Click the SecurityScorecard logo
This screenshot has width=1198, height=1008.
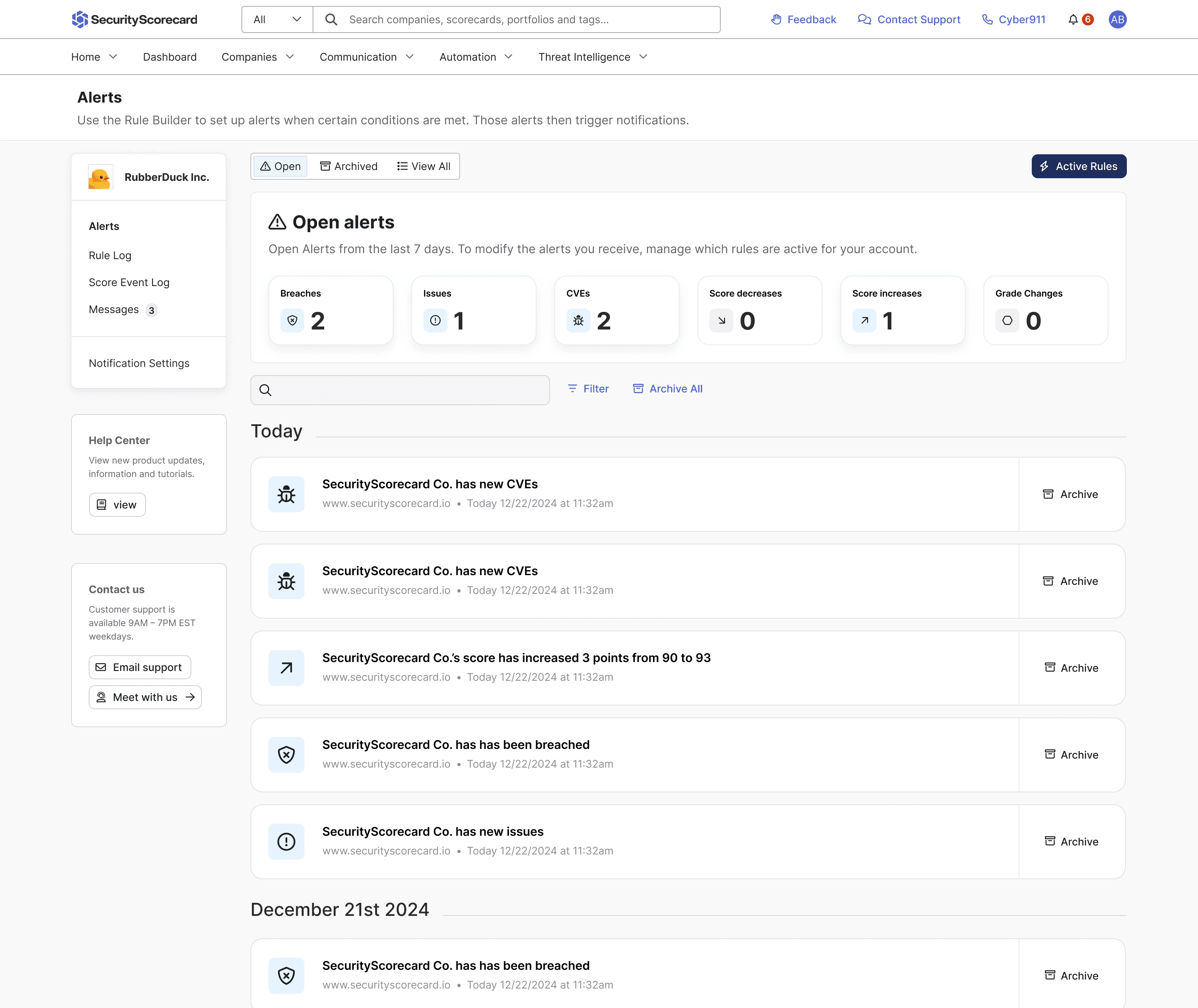134,19
